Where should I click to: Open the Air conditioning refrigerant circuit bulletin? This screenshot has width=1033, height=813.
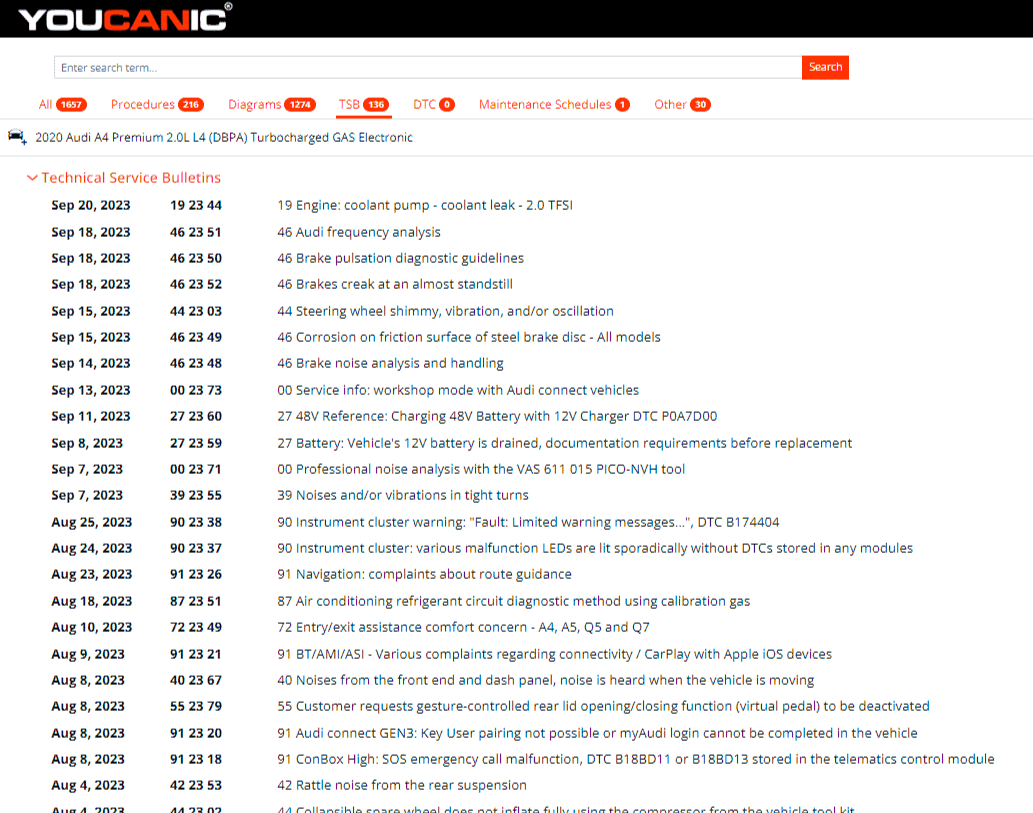pos(513,601)
